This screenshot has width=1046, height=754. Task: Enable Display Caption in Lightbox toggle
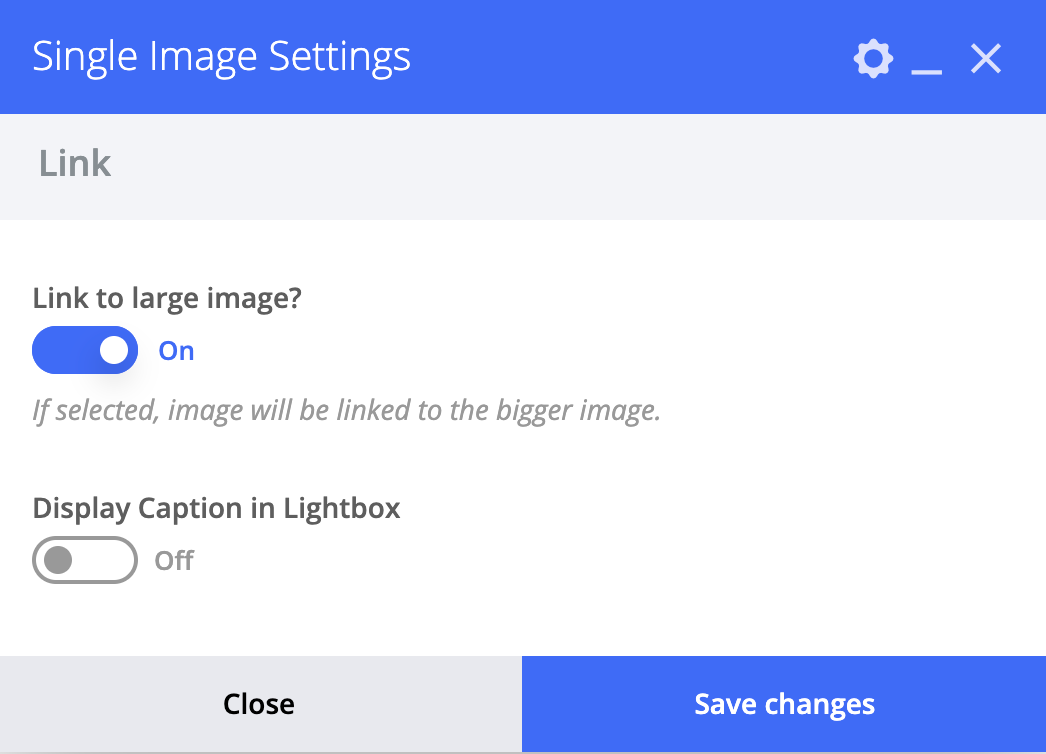click(85, 560)
